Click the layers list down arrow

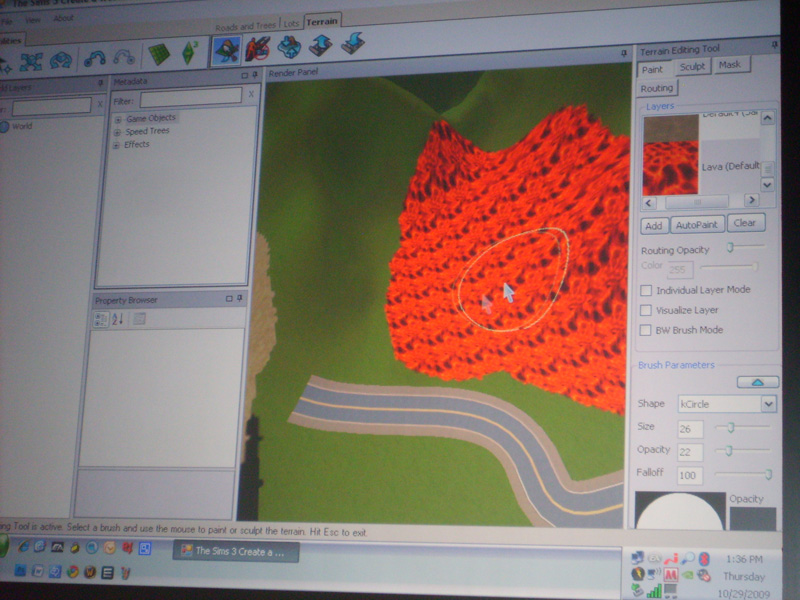click(767, 184)
